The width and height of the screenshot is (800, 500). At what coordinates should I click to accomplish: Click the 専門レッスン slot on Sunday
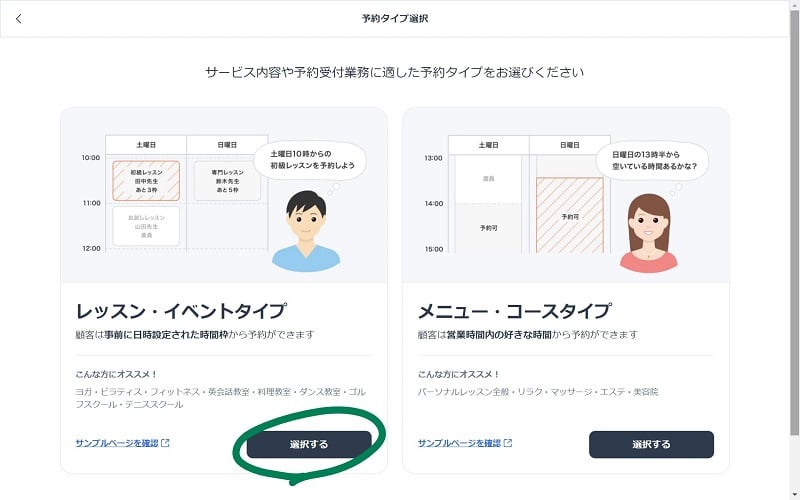(227, 180)
